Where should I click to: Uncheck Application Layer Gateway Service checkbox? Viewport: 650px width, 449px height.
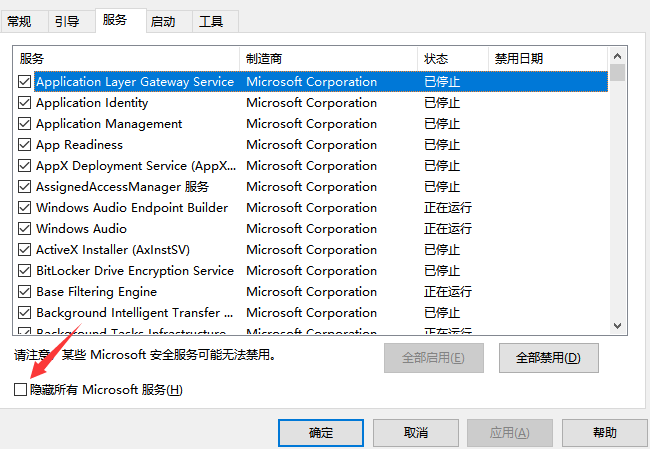tap(25, 82)
